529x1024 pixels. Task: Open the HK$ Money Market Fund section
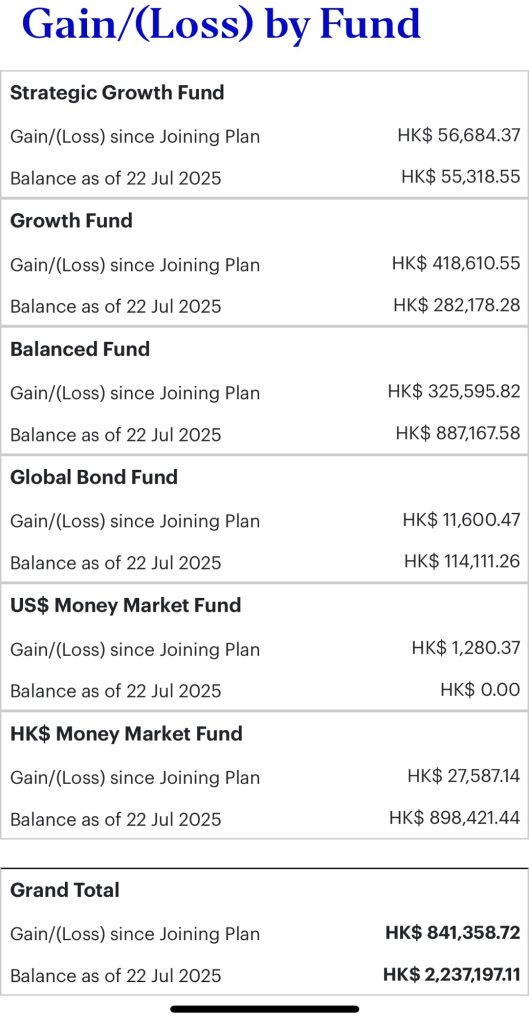(x=126, y=733)
